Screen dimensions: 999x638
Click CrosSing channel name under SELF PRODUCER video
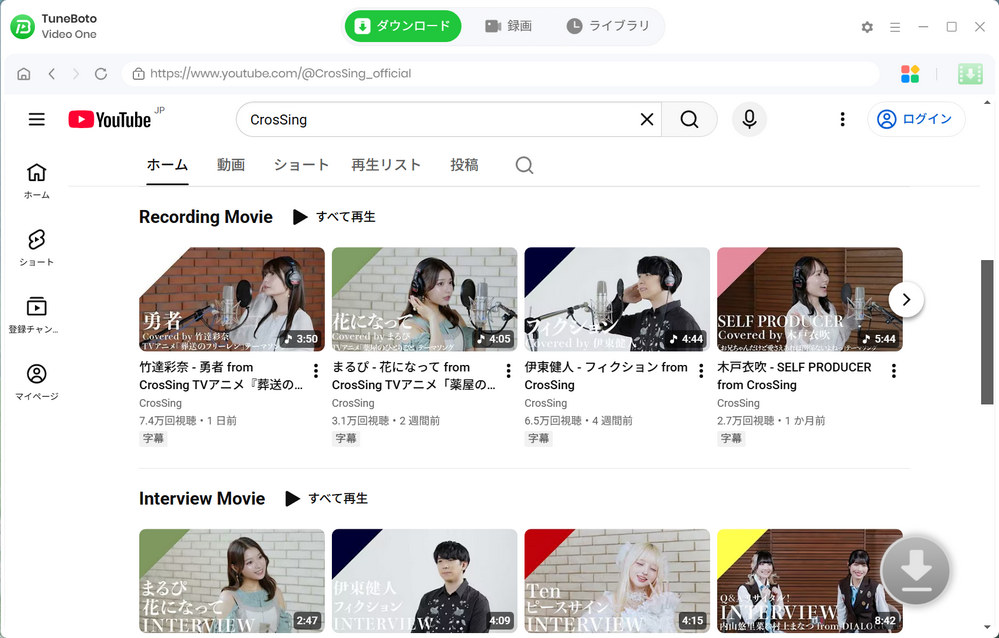click(x=738, y=403)
